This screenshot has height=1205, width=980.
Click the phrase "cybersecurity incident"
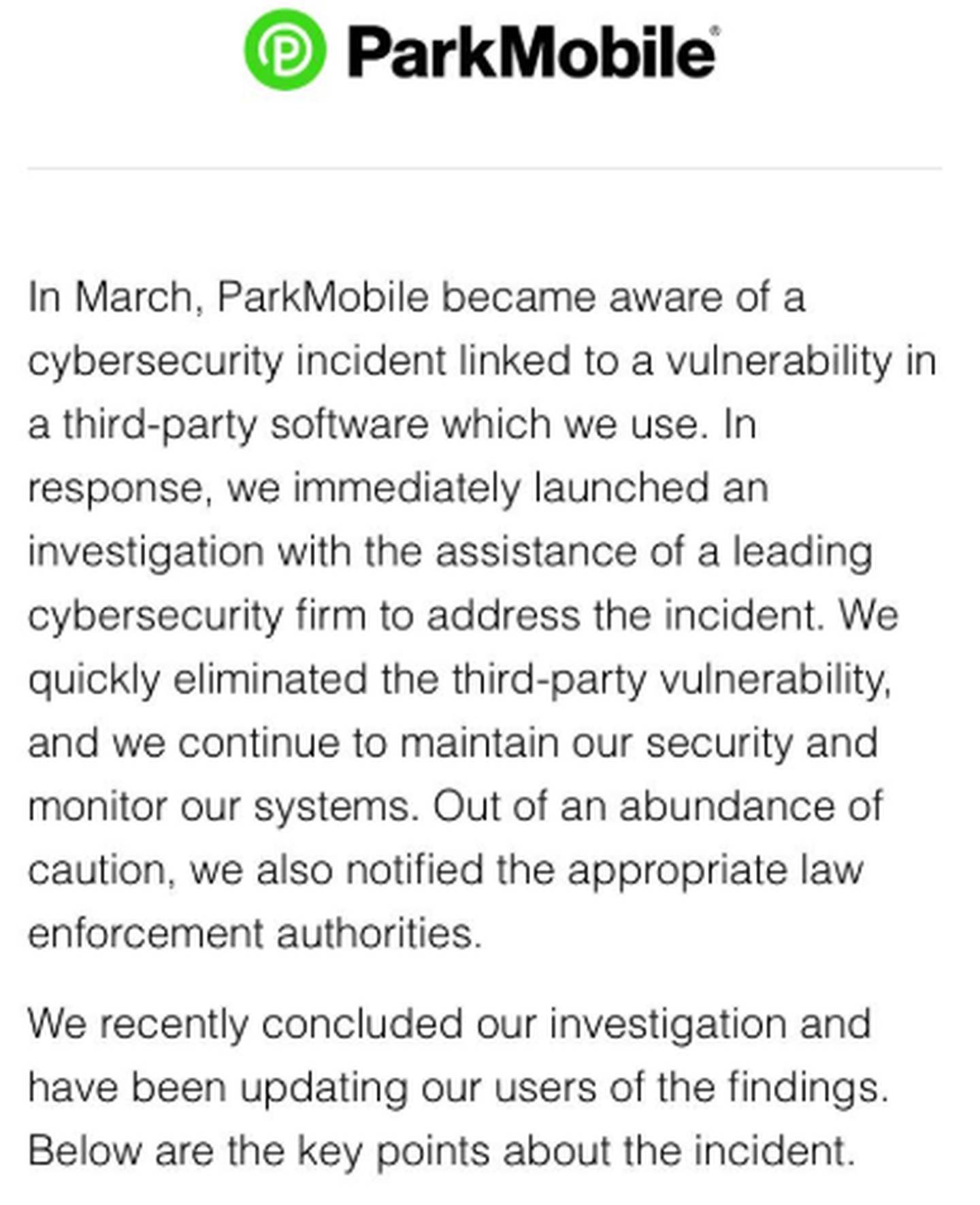tap(236, 361)
